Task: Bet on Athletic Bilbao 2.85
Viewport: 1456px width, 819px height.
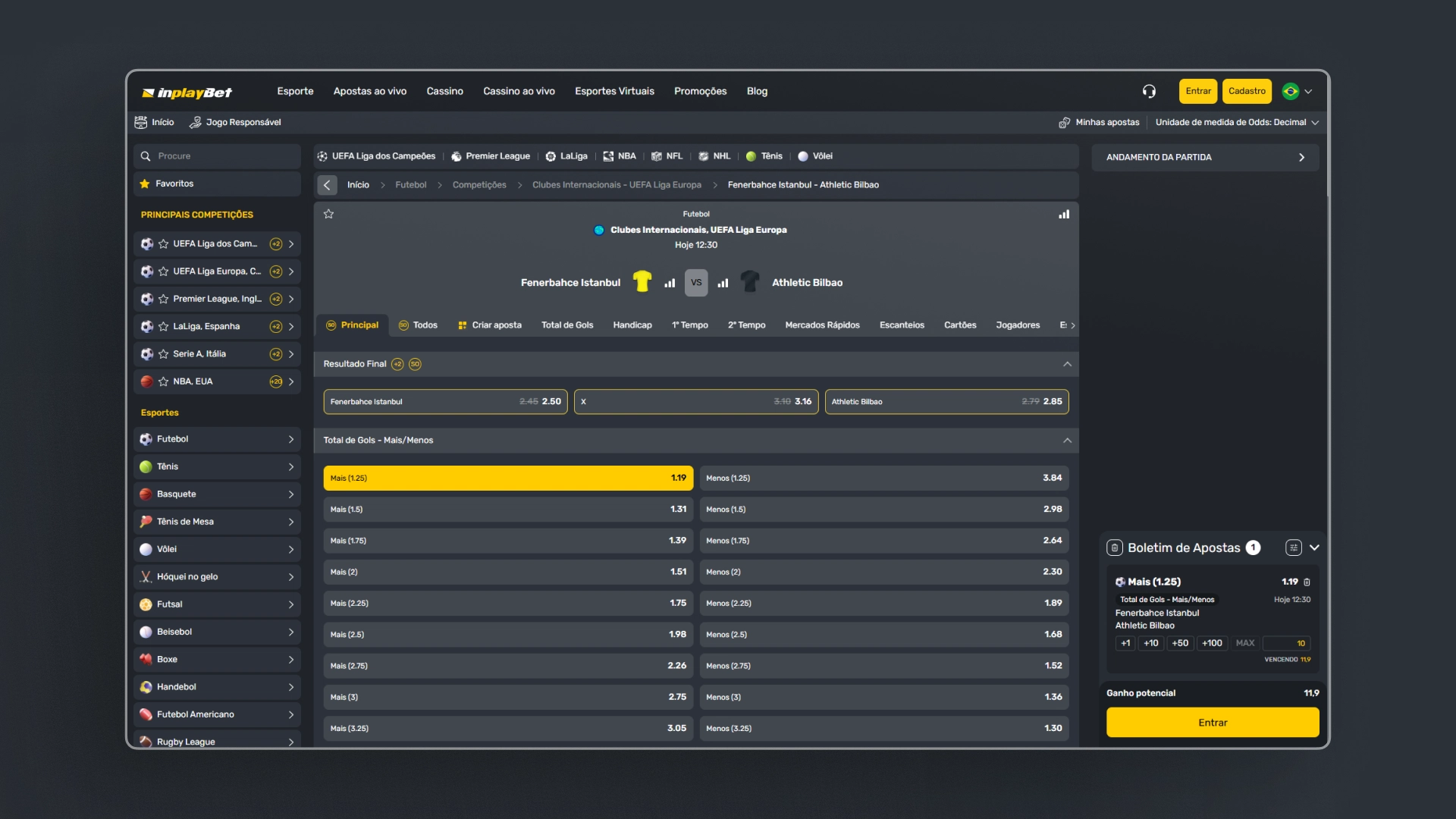Action: point(946,402)
